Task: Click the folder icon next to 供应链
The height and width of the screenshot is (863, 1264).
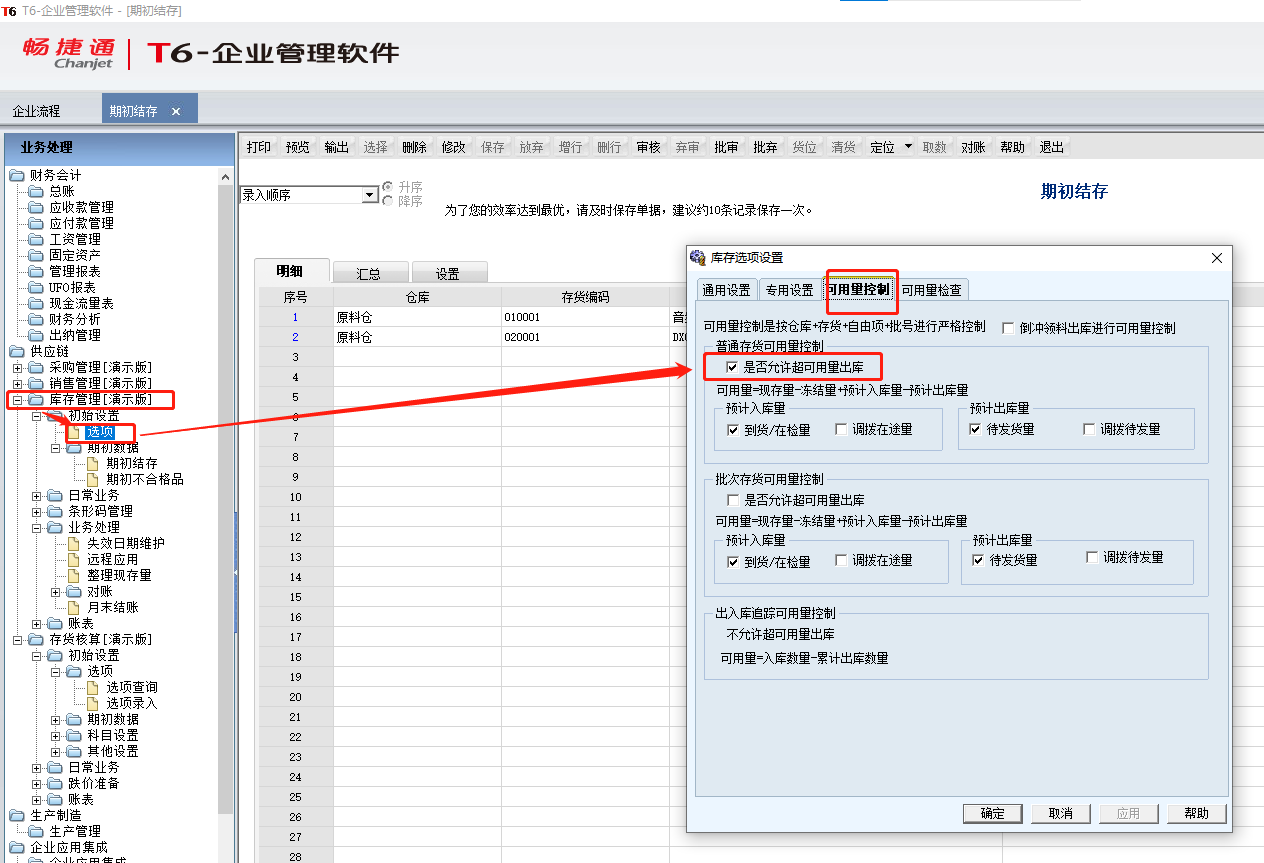Action: 17,351
